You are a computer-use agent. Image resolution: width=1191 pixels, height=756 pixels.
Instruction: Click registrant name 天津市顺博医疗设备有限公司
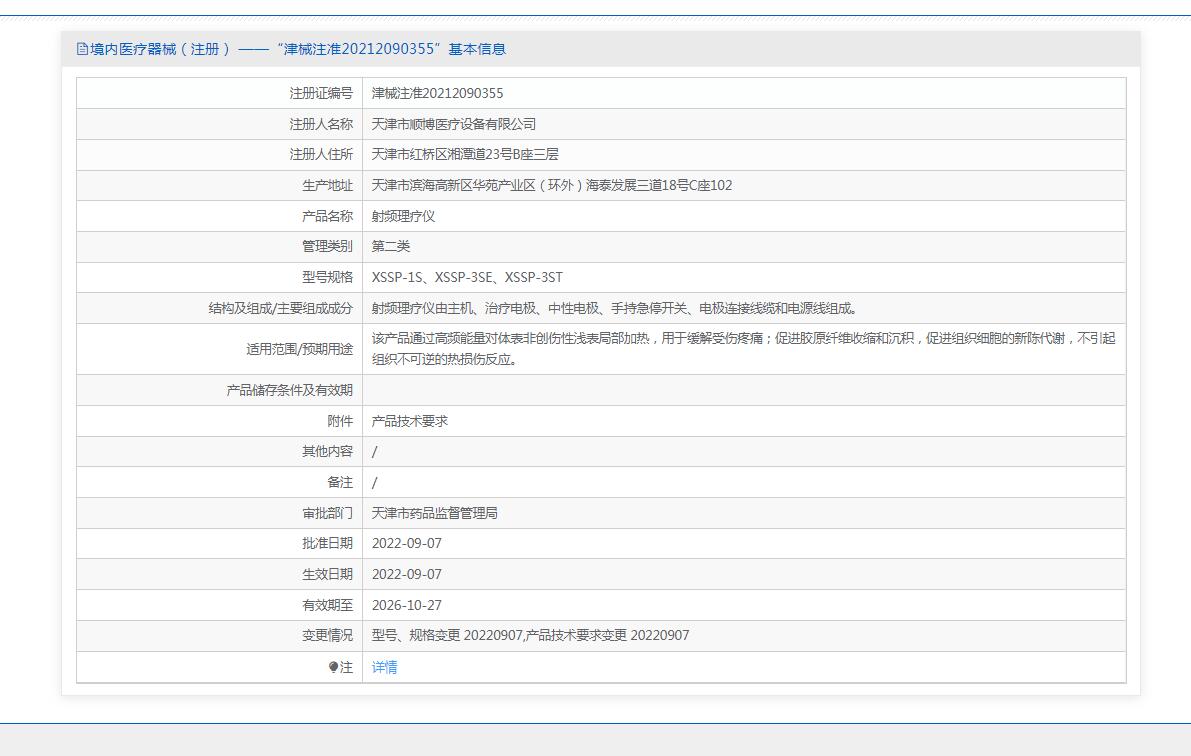[453, 124]
